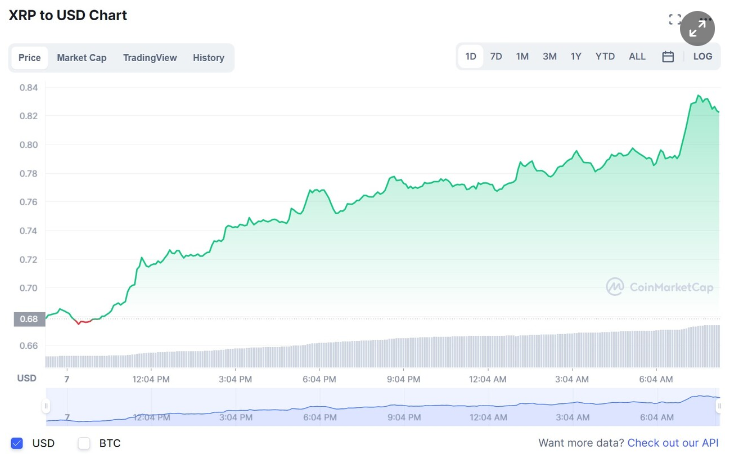Click the 9:04 PM time axis label
This screenshot has width=740, height=464.
pos(404,379)
